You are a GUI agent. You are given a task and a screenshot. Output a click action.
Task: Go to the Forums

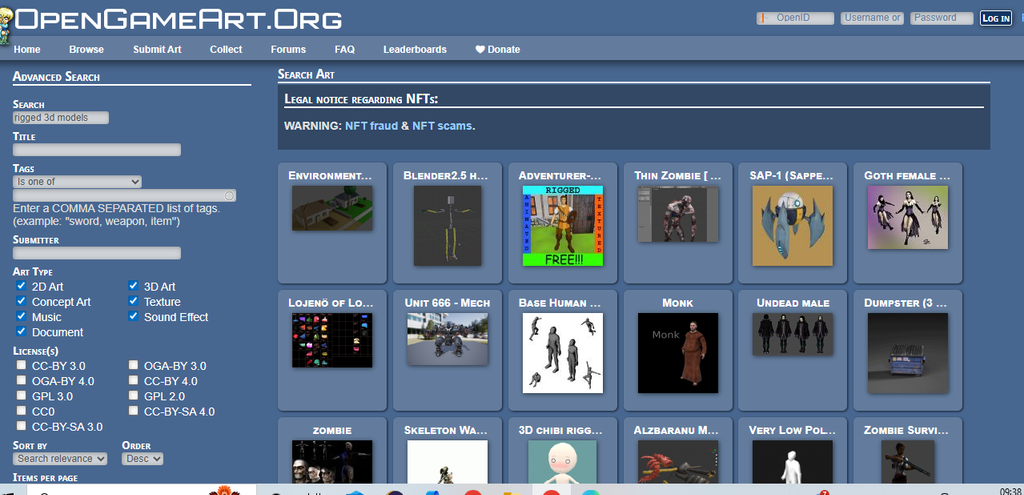coord(288,50)
